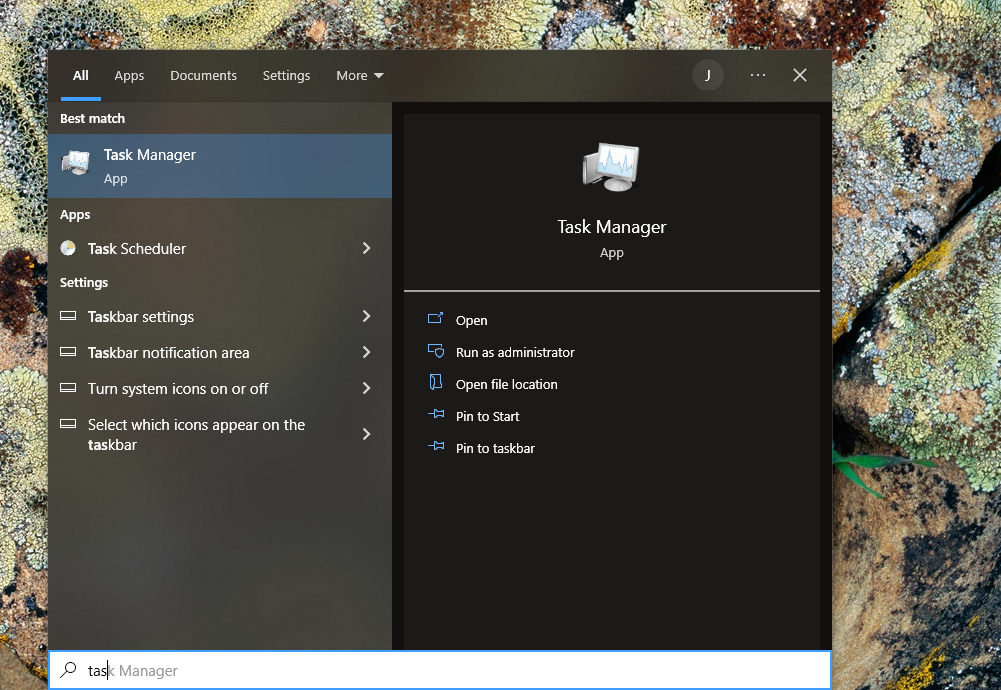Click the Pin to Start pin icon
Viewport: 1001px width, 690px height.
point(436,416)
